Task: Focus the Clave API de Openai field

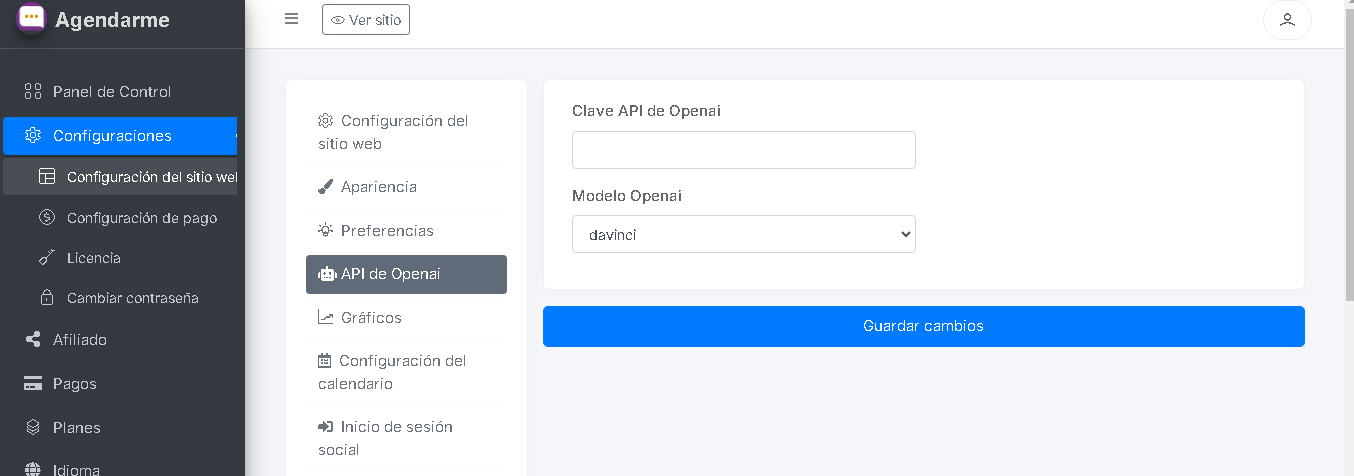Action: tap(744, 150)
